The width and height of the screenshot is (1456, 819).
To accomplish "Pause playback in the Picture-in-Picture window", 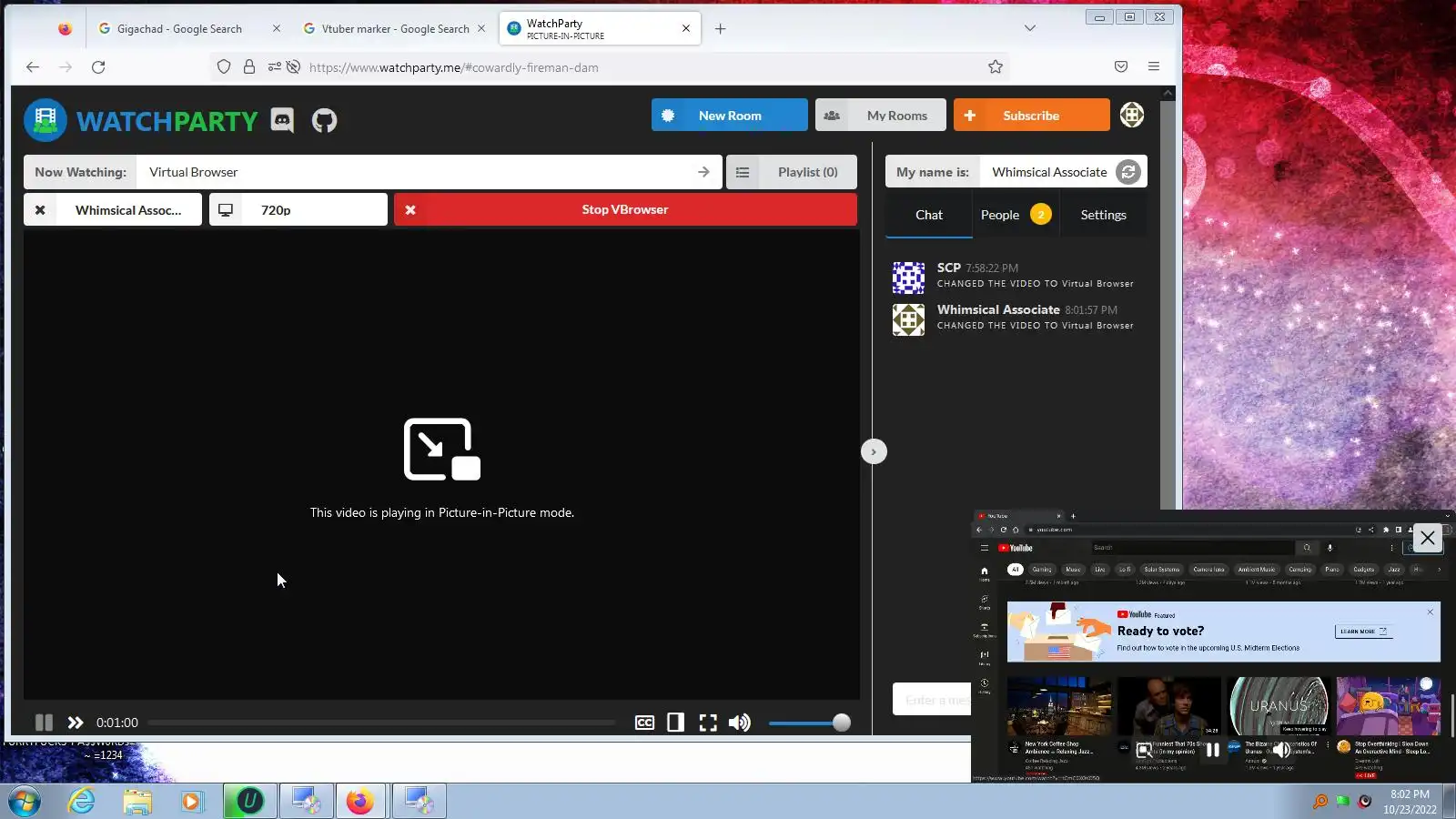I will [x=1213, y=751].
